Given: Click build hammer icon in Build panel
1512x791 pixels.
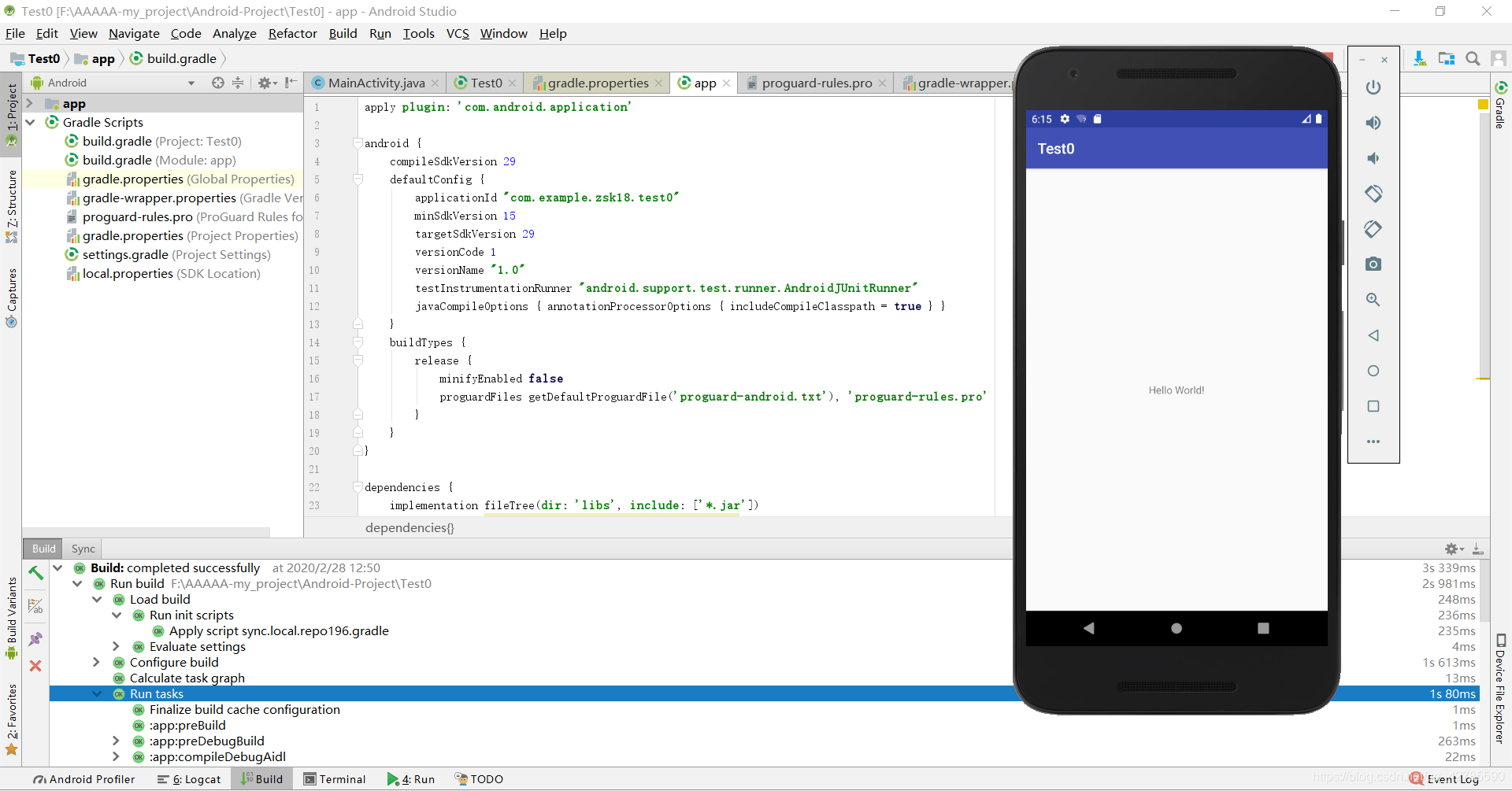Looking at the screenshot, I should pos(35,573).
